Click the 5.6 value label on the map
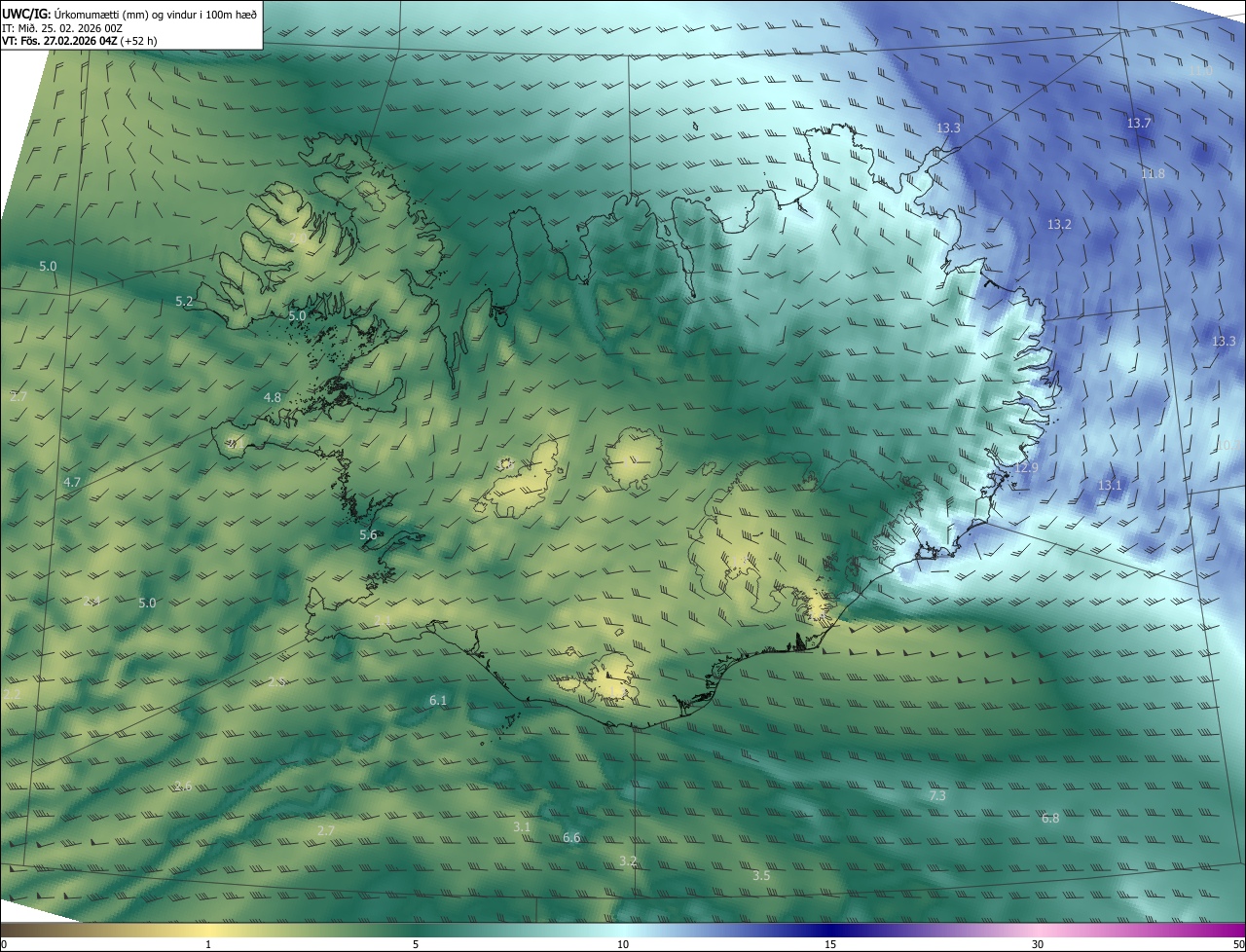The height and width of the screenshot is (952, 1246). (x=368, y=535)
